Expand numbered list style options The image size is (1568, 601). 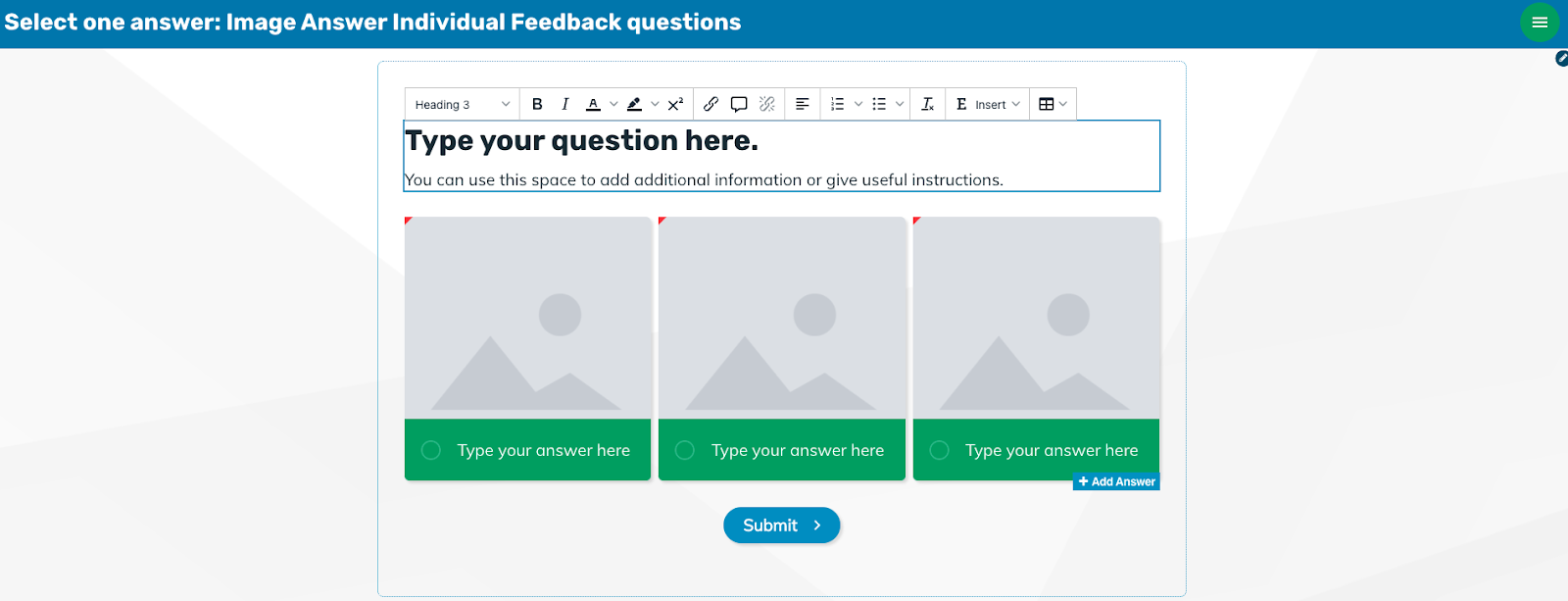[858, 104]
